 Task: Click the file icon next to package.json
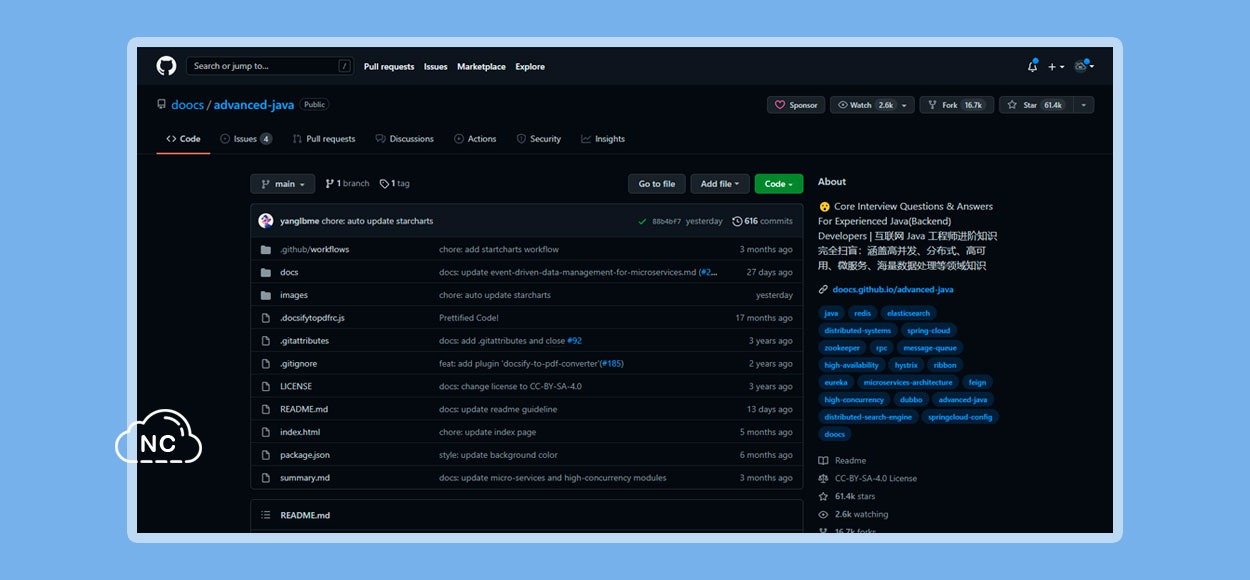click(266, 455)
